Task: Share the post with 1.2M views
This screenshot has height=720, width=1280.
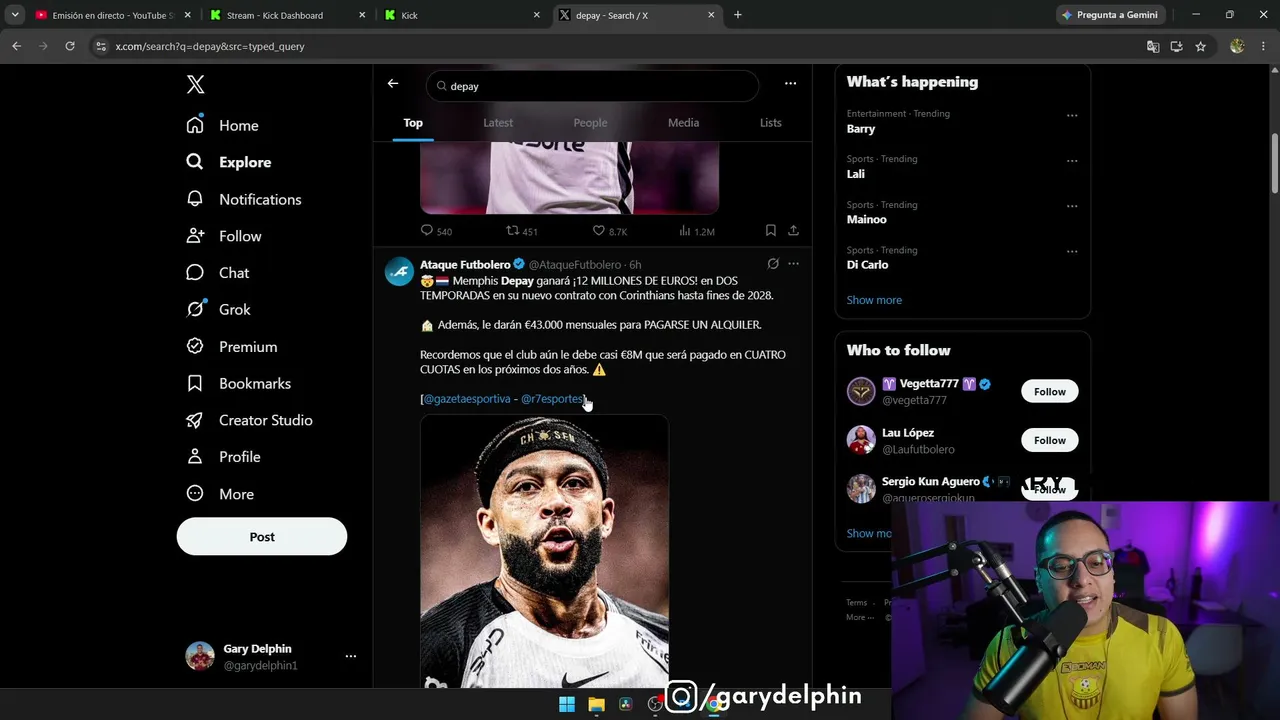Action: tap(793, 231)
